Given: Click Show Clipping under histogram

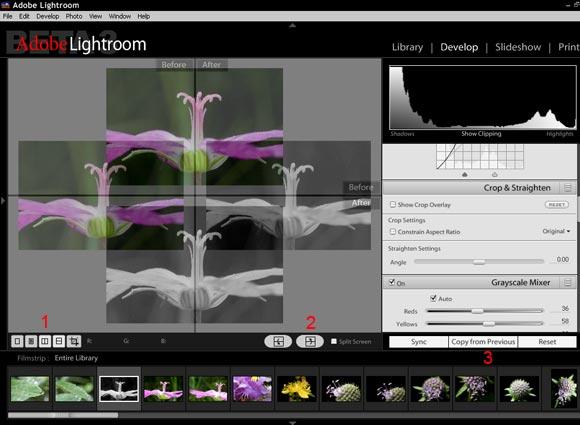Looking at the screenshot, I should coord(481,134).
